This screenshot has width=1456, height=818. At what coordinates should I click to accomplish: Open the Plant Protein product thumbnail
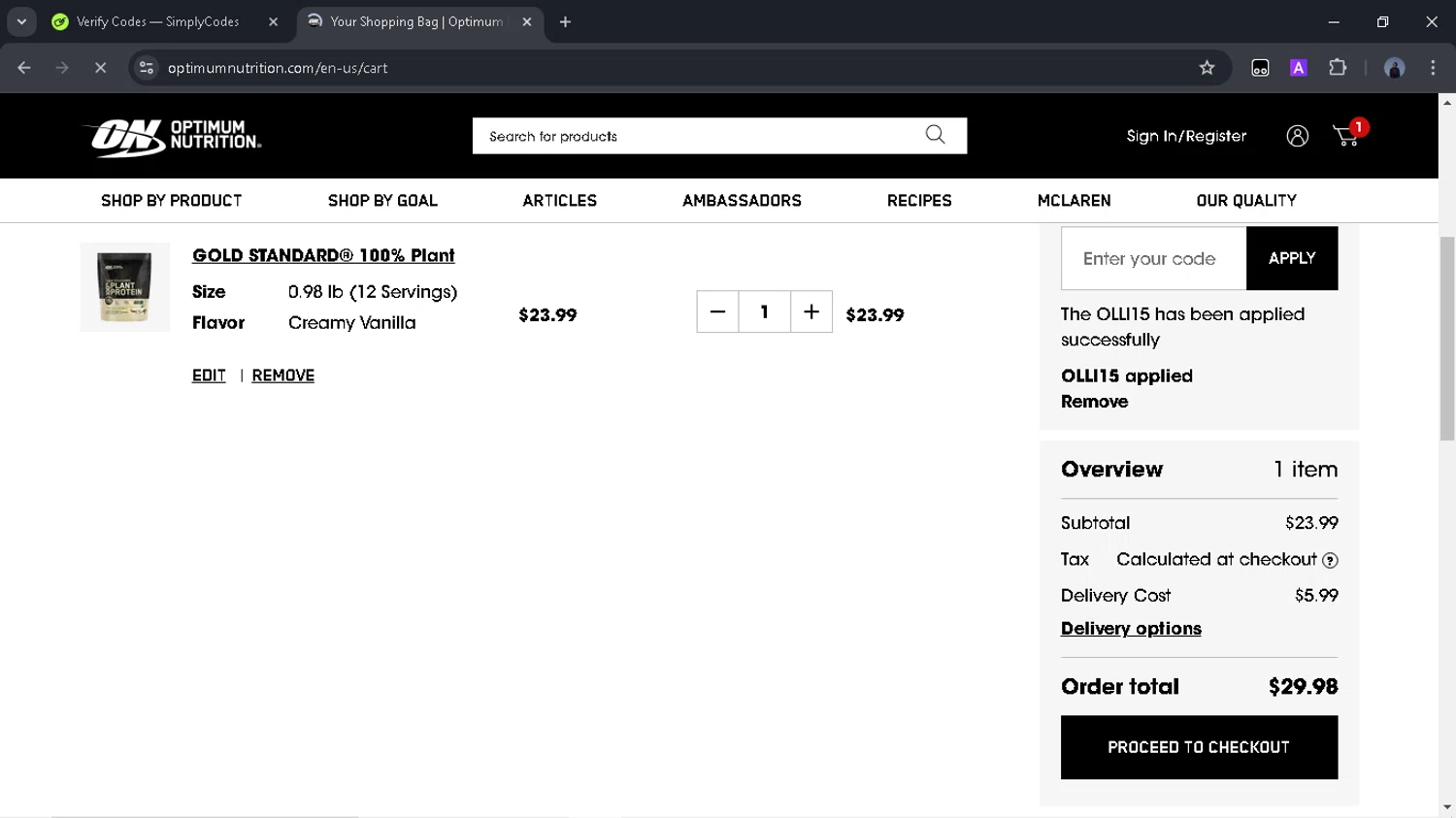[125, 287]
